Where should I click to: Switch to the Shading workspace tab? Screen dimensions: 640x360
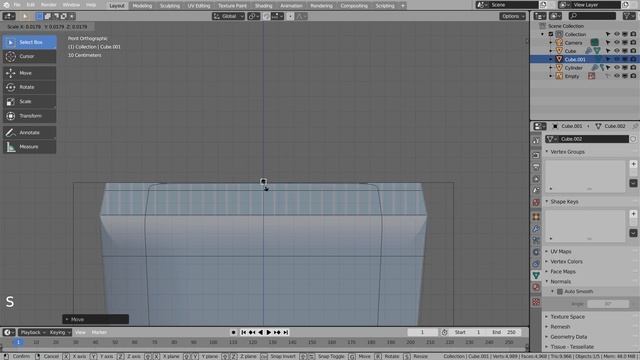click(263, 6)
